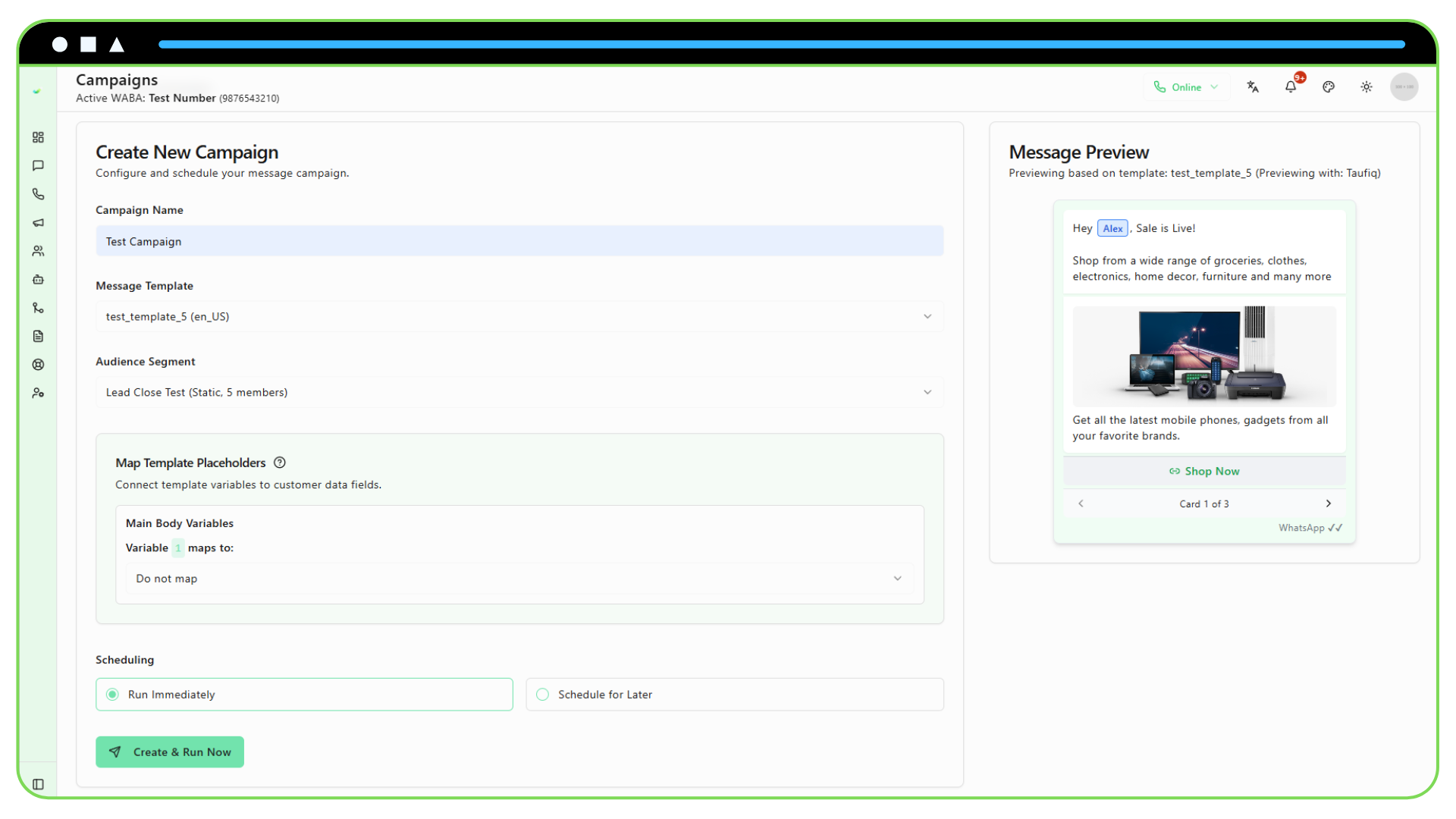The height and width of the screenshot is (819, 1456).
Task: Click the white circle icon in top bar
Action: click(60, 45)
